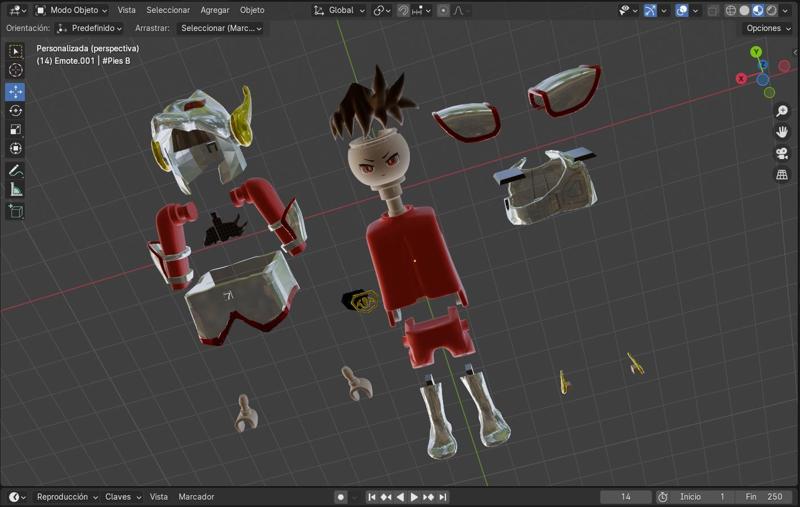Pick the Add Cube tool

15,211
